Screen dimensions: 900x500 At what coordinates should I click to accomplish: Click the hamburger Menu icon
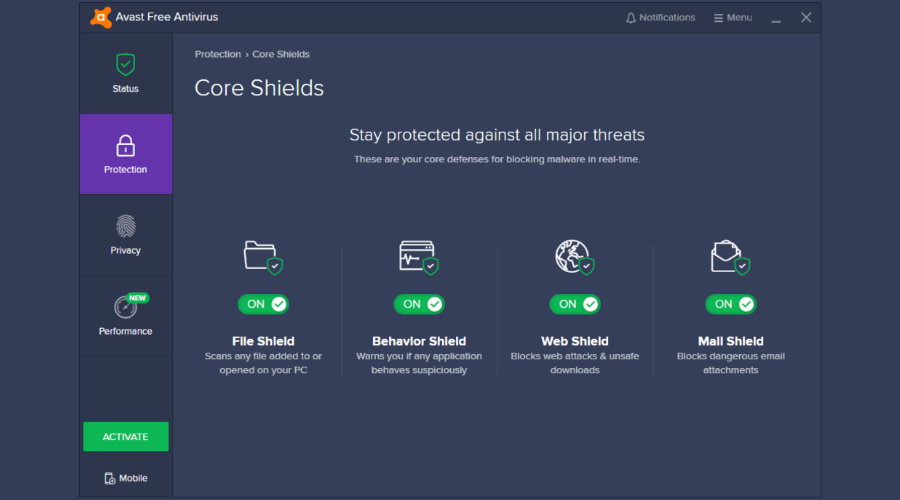[x=718, y=18]
